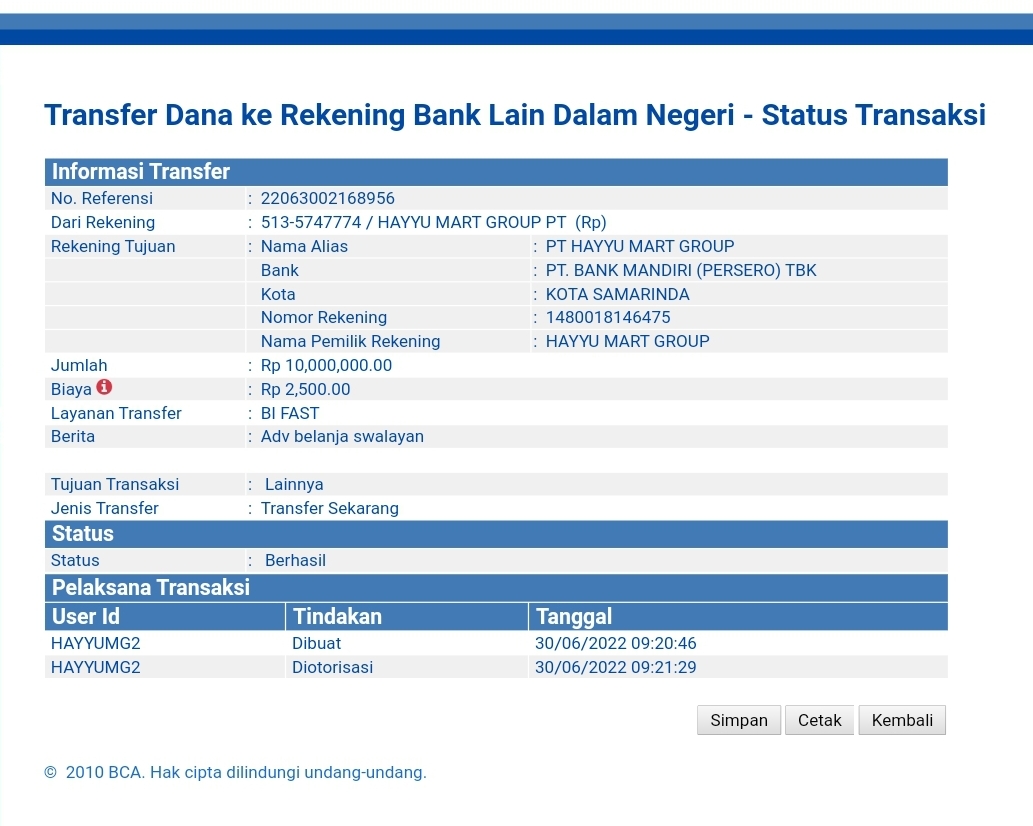Click the Rp 10,000,000.00 amount
This screenshot has width=1033, height=826.
tap(326, 365)
